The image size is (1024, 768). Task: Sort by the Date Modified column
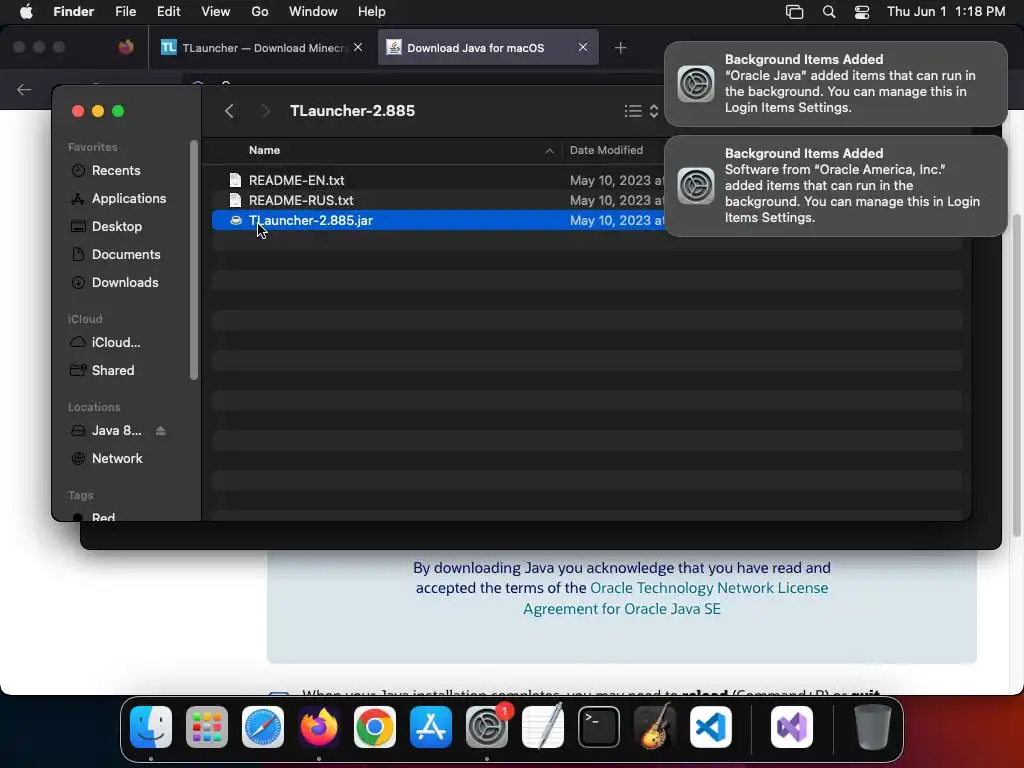pos(606,150)
